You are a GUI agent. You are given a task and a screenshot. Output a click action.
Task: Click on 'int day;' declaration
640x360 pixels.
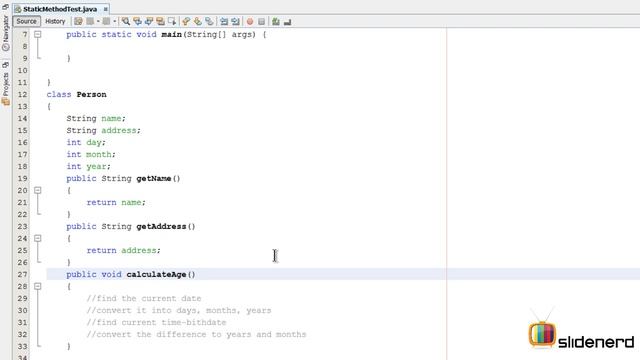86,142
